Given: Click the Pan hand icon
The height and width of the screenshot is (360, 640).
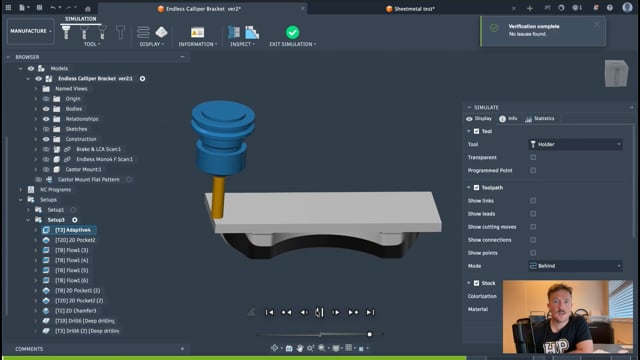Looking at the screenshot, I should [300, 348].
